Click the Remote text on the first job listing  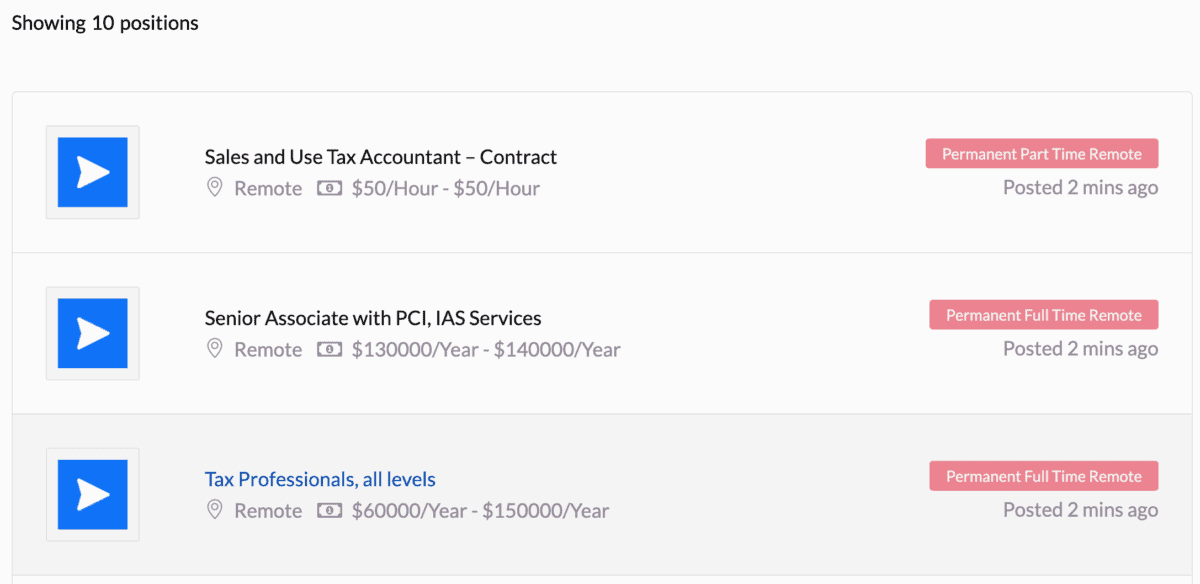tap(267, 187)
